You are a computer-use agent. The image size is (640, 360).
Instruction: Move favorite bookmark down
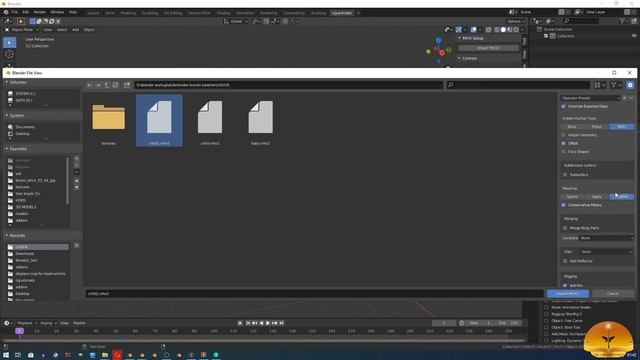(x=77, y=187)
